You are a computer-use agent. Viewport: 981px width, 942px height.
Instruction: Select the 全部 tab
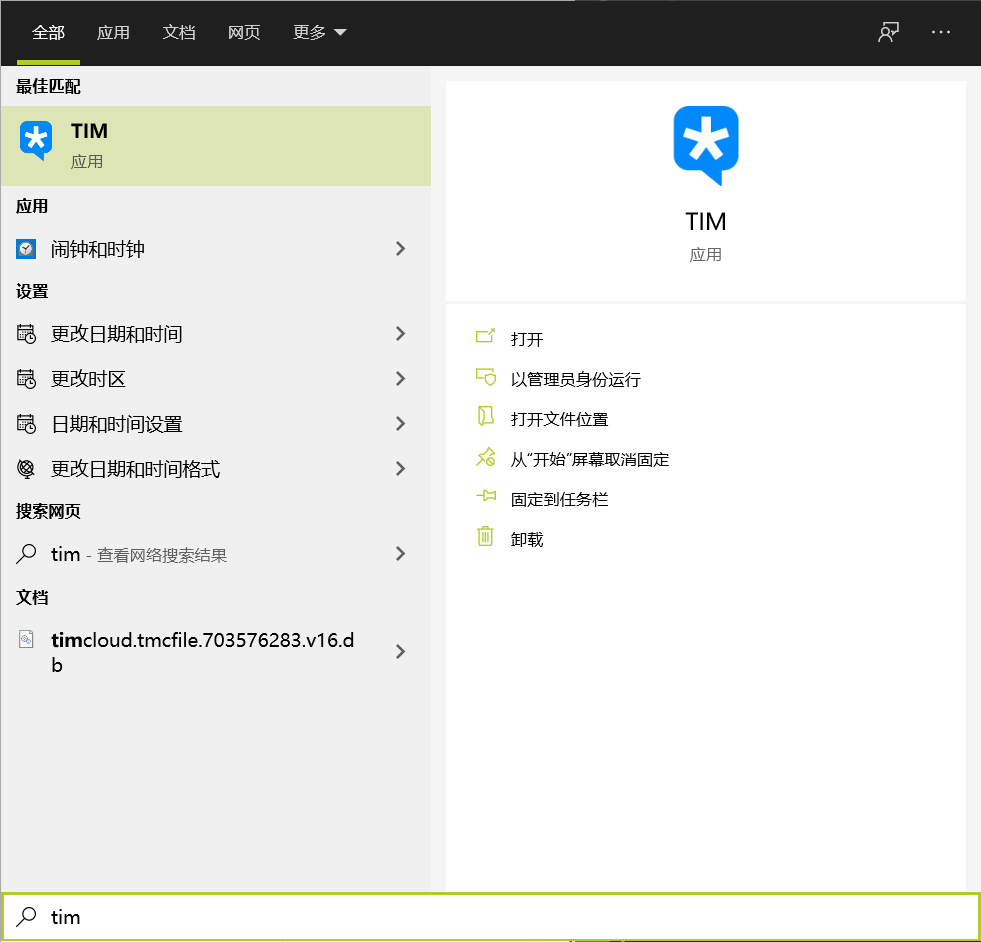(48, 33)
